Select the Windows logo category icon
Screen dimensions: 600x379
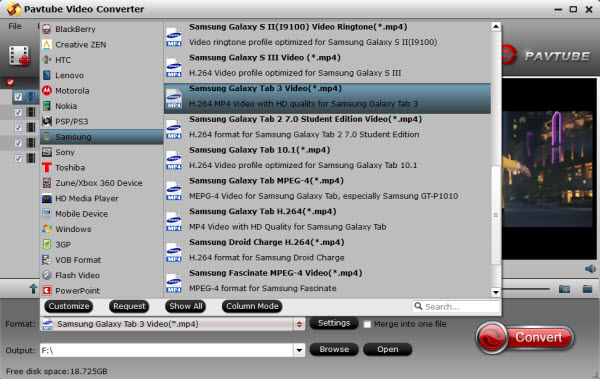point(47,229)
